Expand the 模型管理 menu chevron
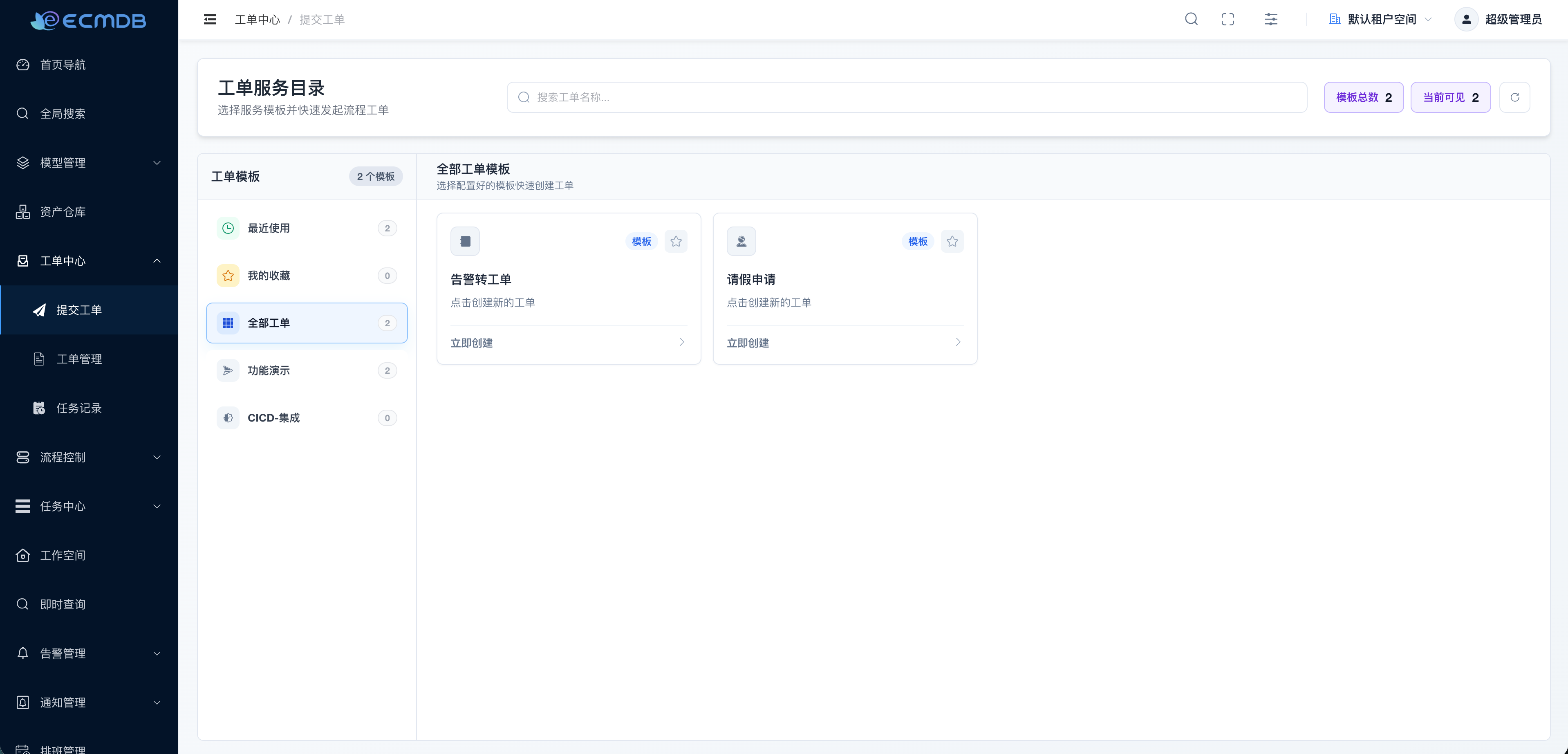This screenshot has height=754, width=1568. tap(157, 163)
